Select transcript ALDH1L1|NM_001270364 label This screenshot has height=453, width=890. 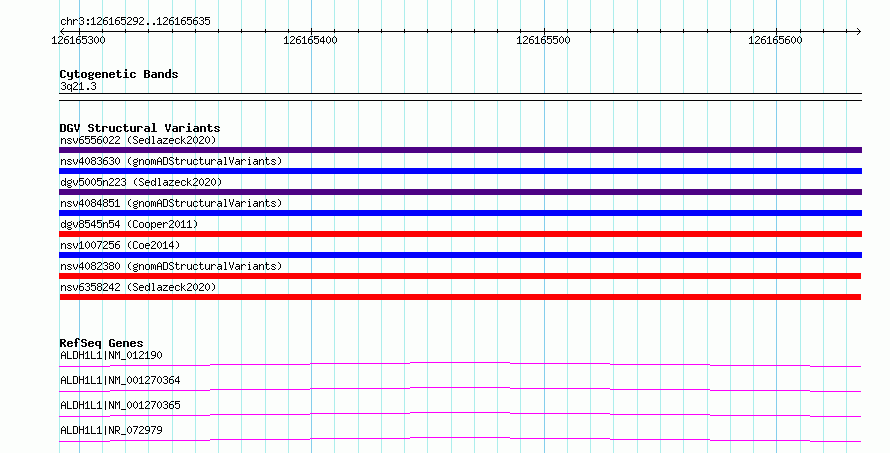(x=120, y=380)
